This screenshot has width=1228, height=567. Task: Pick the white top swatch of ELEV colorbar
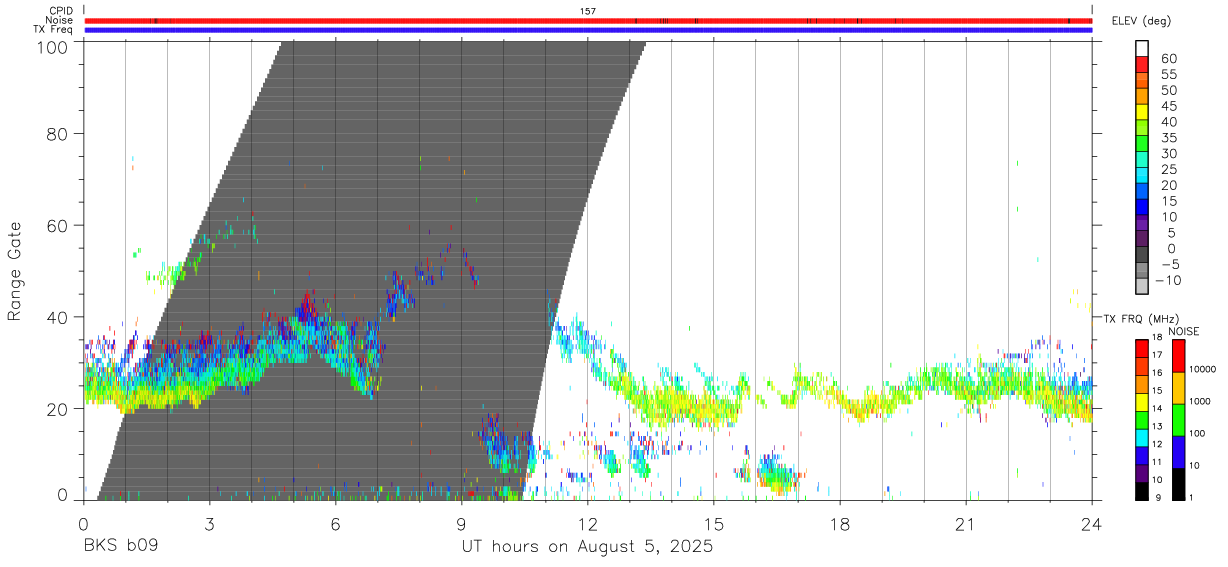1142,48
